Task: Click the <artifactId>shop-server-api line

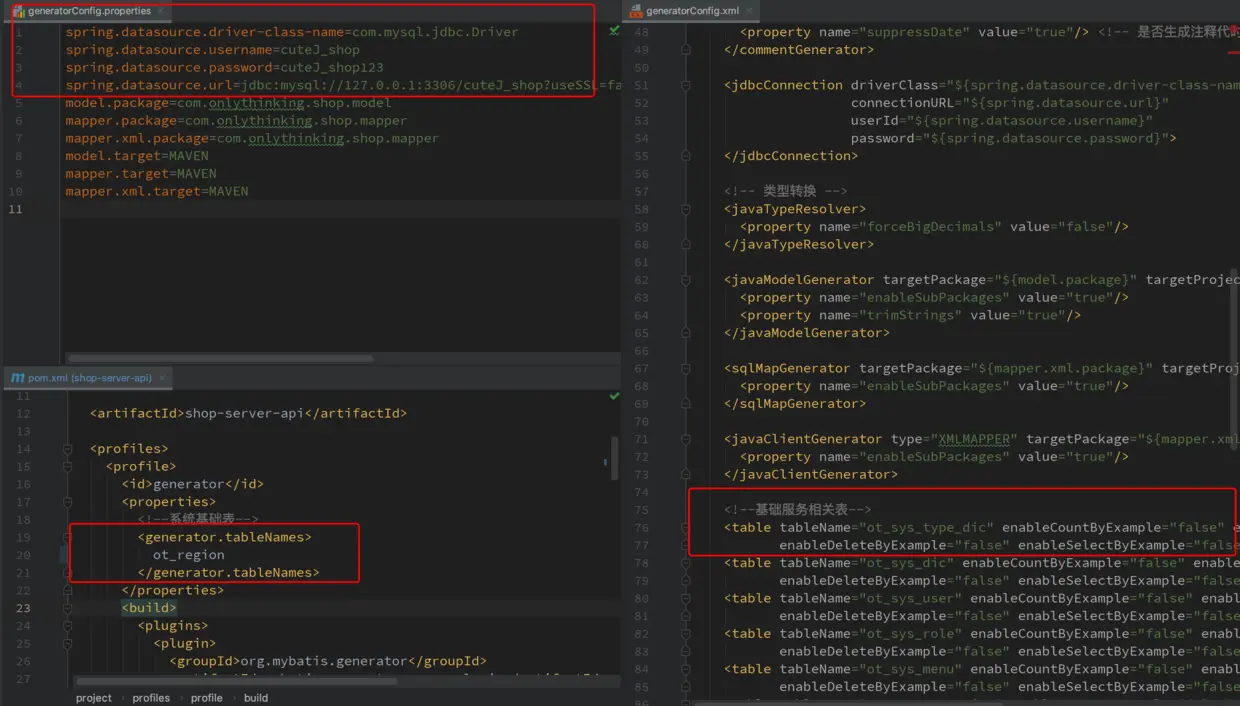Action: pos(248,413)
